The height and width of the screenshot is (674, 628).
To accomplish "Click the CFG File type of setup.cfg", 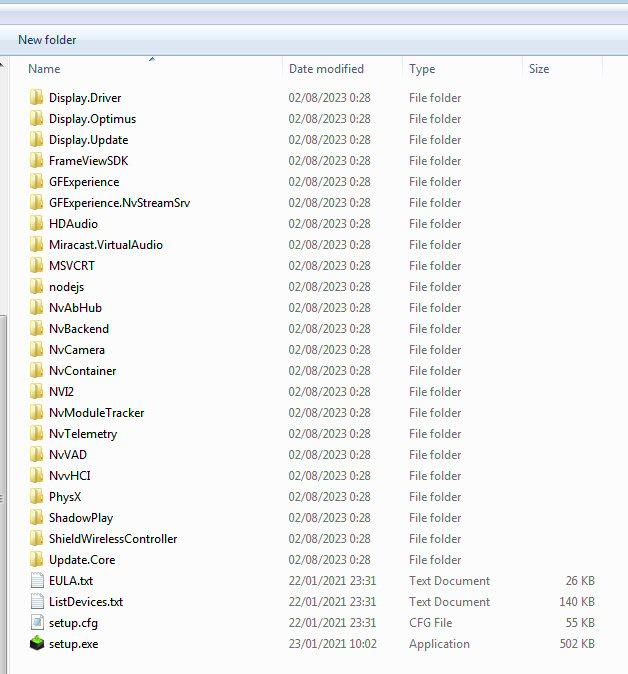I will (x=430, y=623).
